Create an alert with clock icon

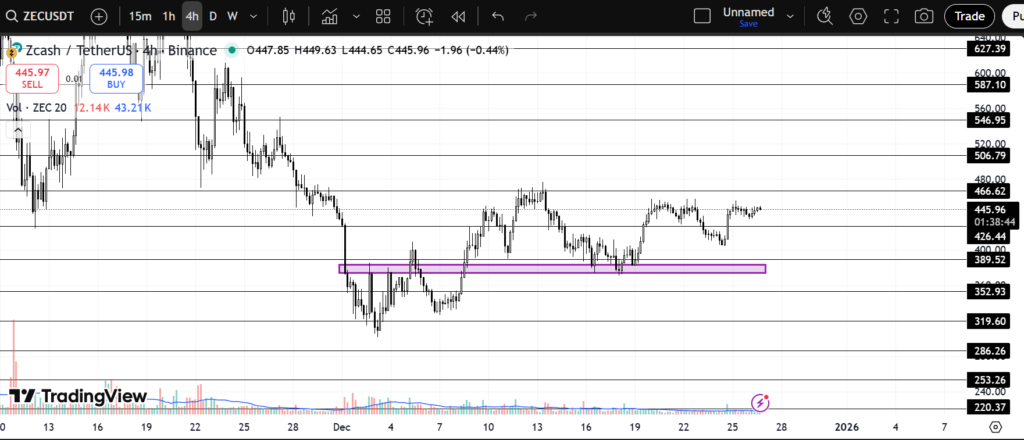click(424, 16)
